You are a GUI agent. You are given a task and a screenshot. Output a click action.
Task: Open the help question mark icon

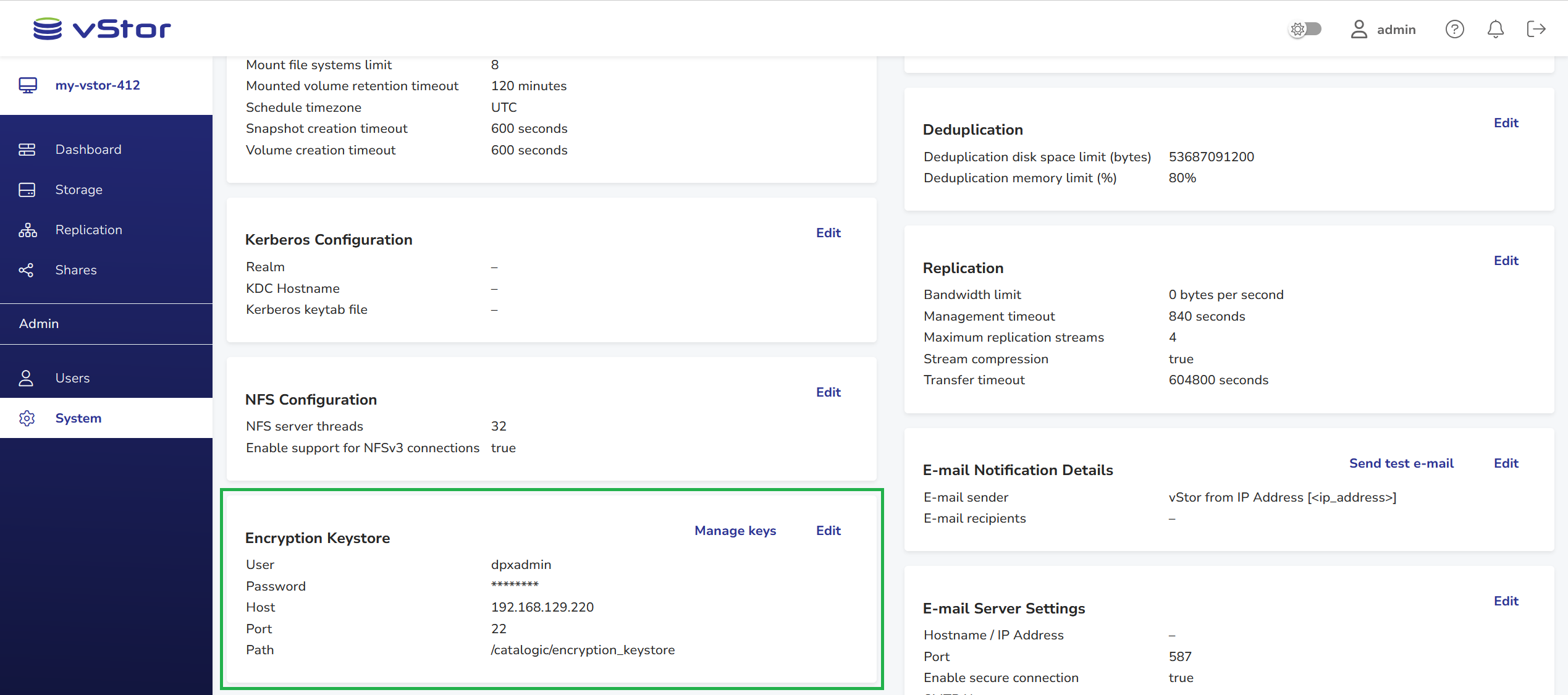coord(1454,29)
